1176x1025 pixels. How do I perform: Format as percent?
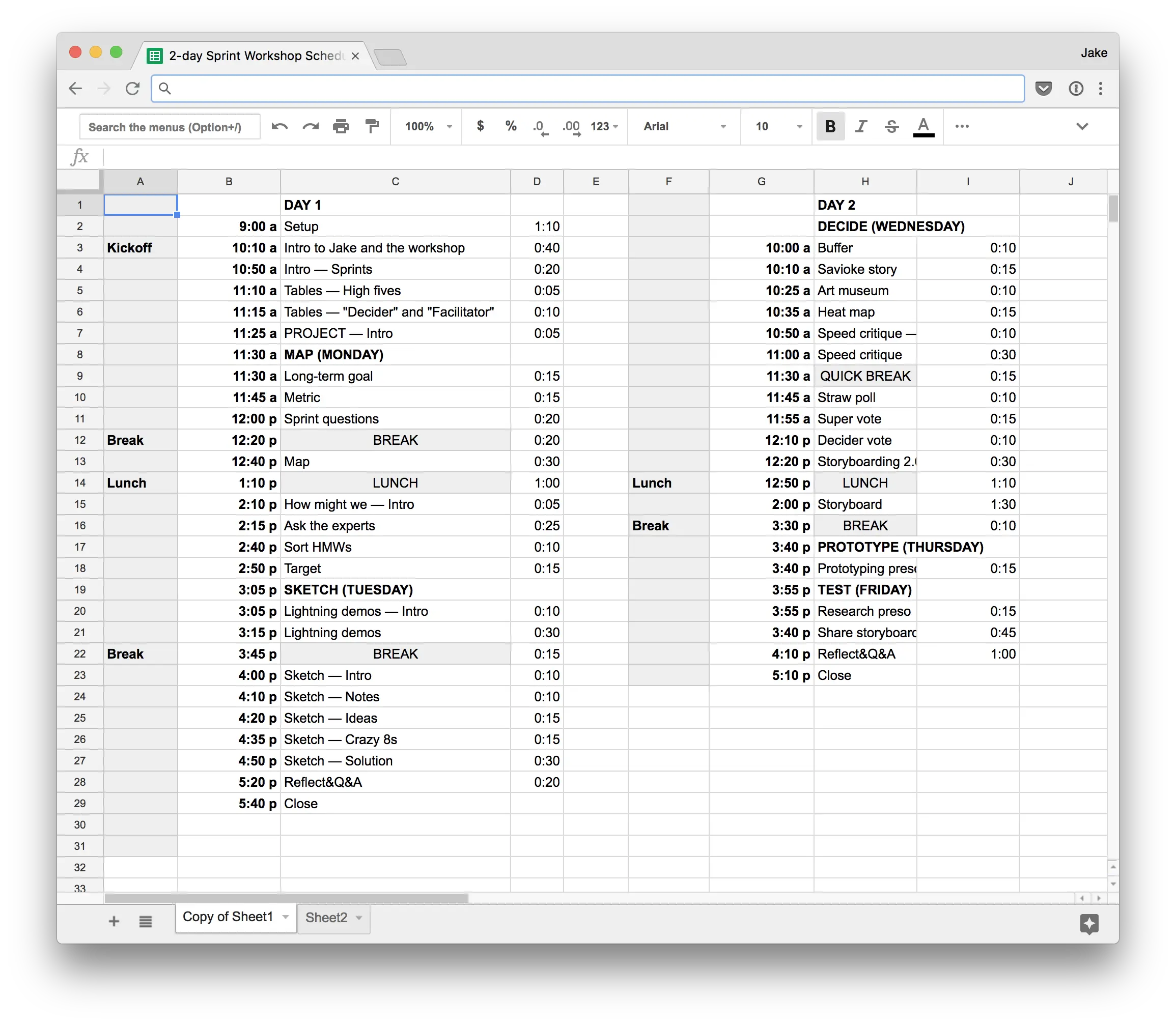[511, 126]
